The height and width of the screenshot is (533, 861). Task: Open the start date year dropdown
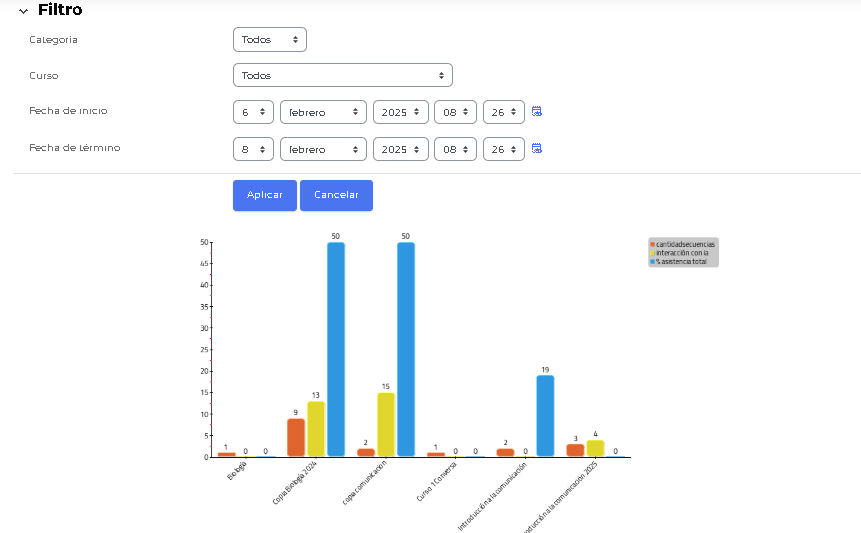pyautogui.click(x=400, y=112)
